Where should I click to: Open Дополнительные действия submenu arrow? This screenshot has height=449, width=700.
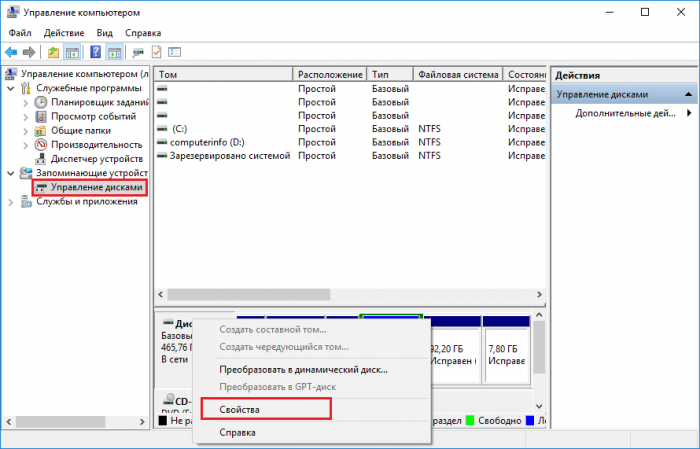(689, 113)
